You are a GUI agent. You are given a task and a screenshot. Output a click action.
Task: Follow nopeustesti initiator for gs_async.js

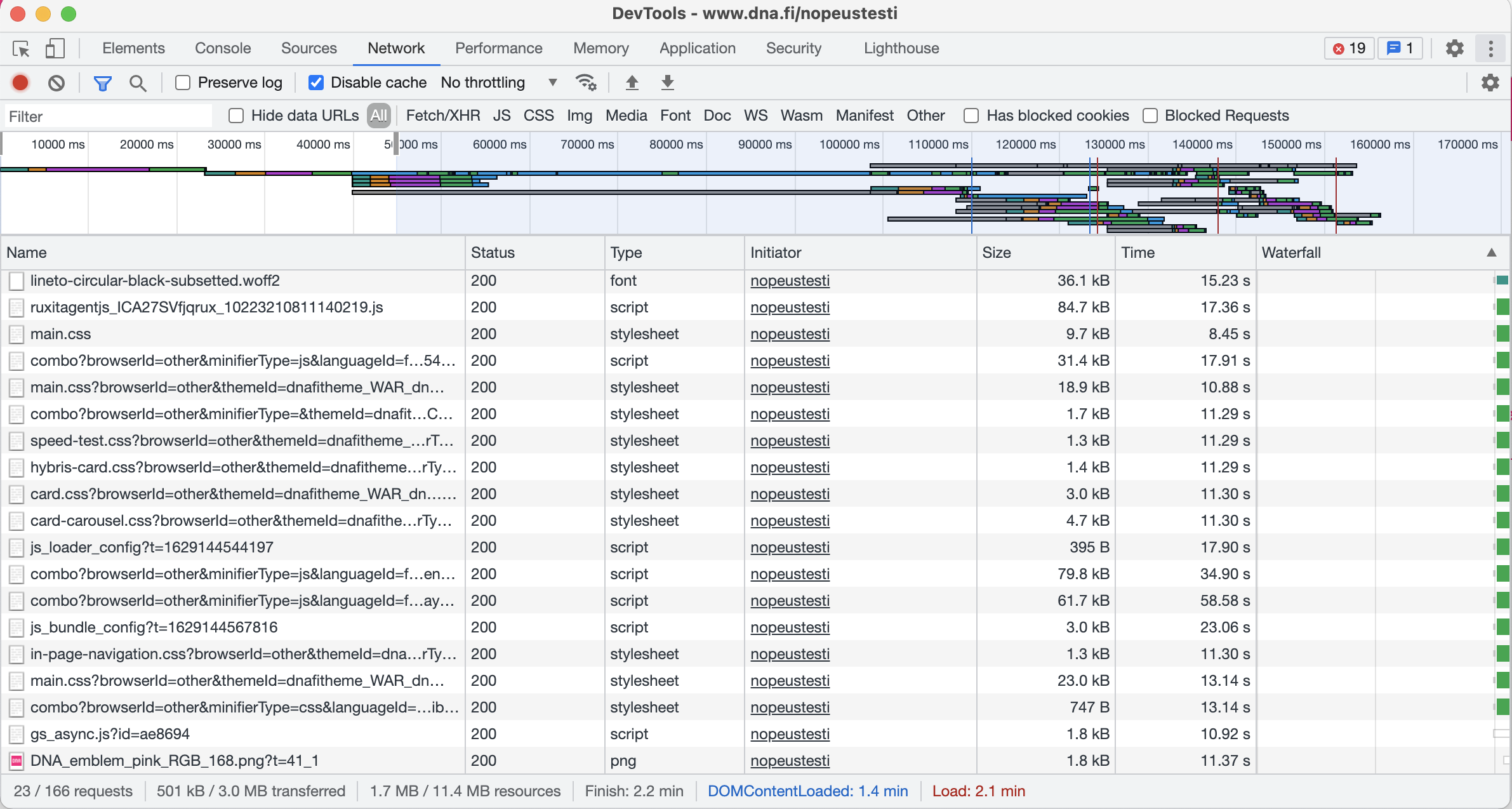pyautogui.click(x=790, y=734)
